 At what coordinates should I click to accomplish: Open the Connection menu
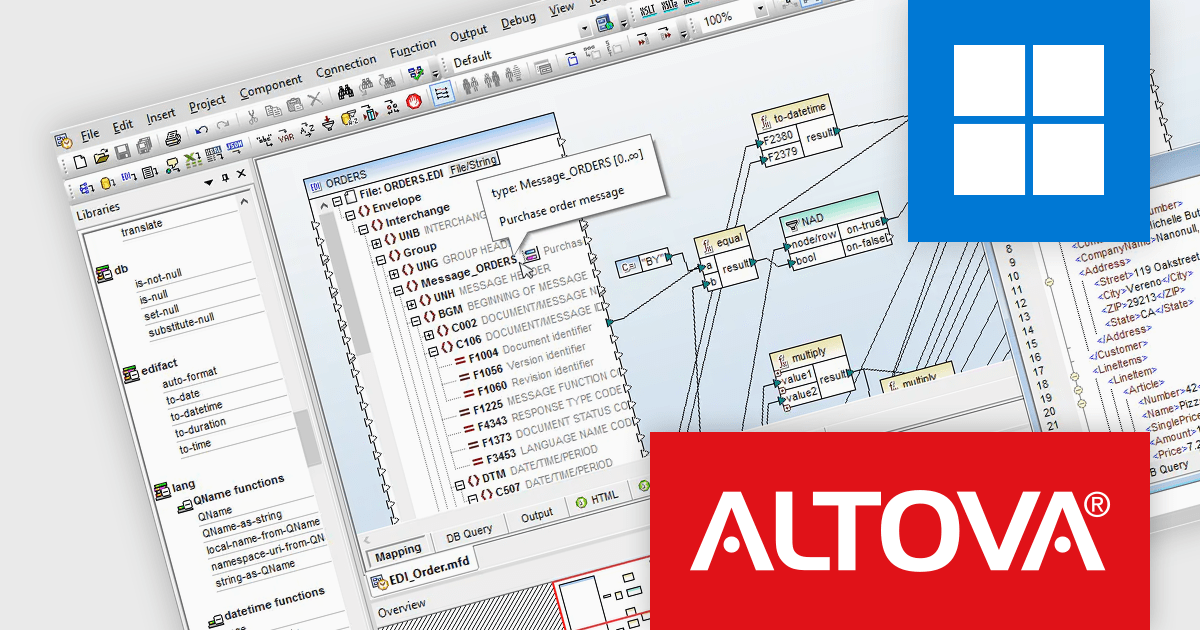pos(346,69)
